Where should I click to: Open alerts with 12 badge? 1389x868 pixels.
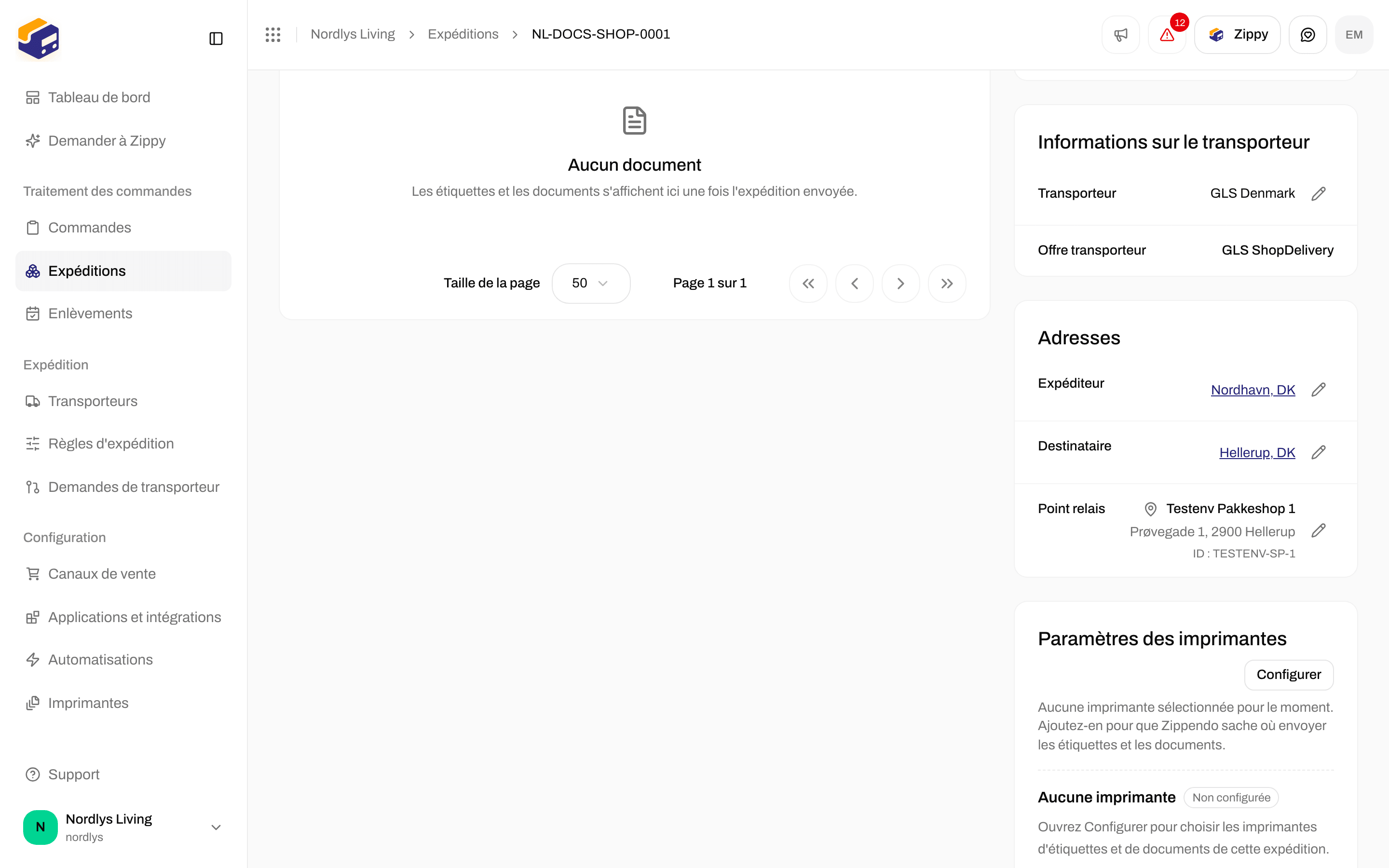coord(1168,34)
